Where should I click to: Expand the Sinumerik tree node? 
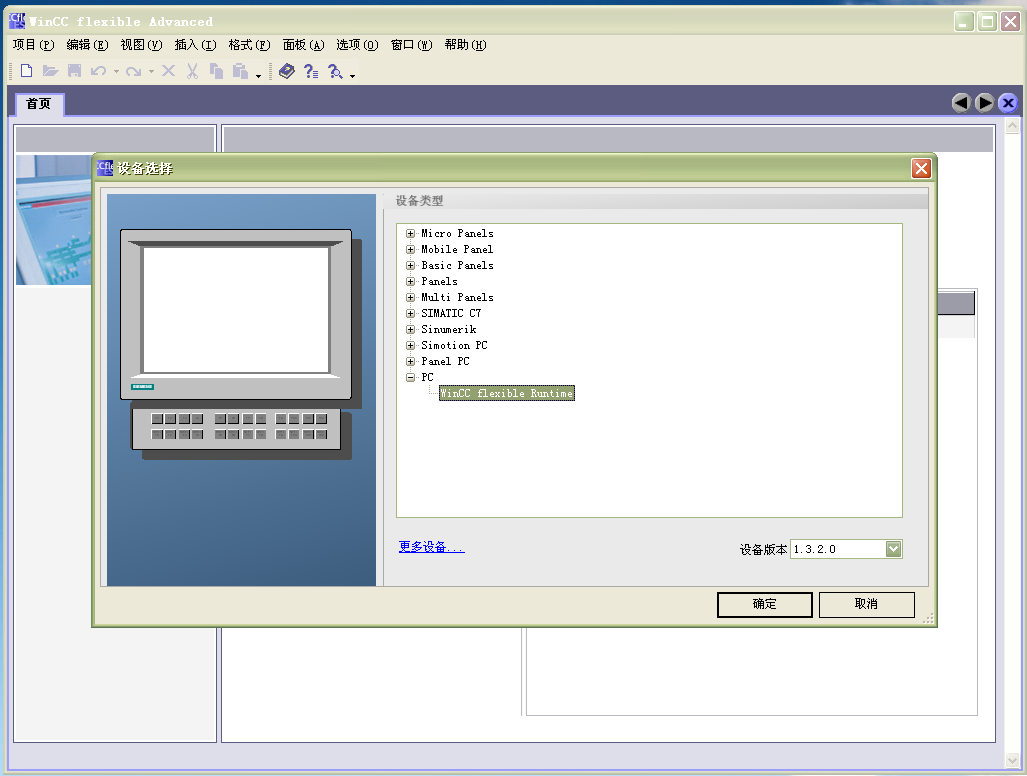(x=411, y=329)
